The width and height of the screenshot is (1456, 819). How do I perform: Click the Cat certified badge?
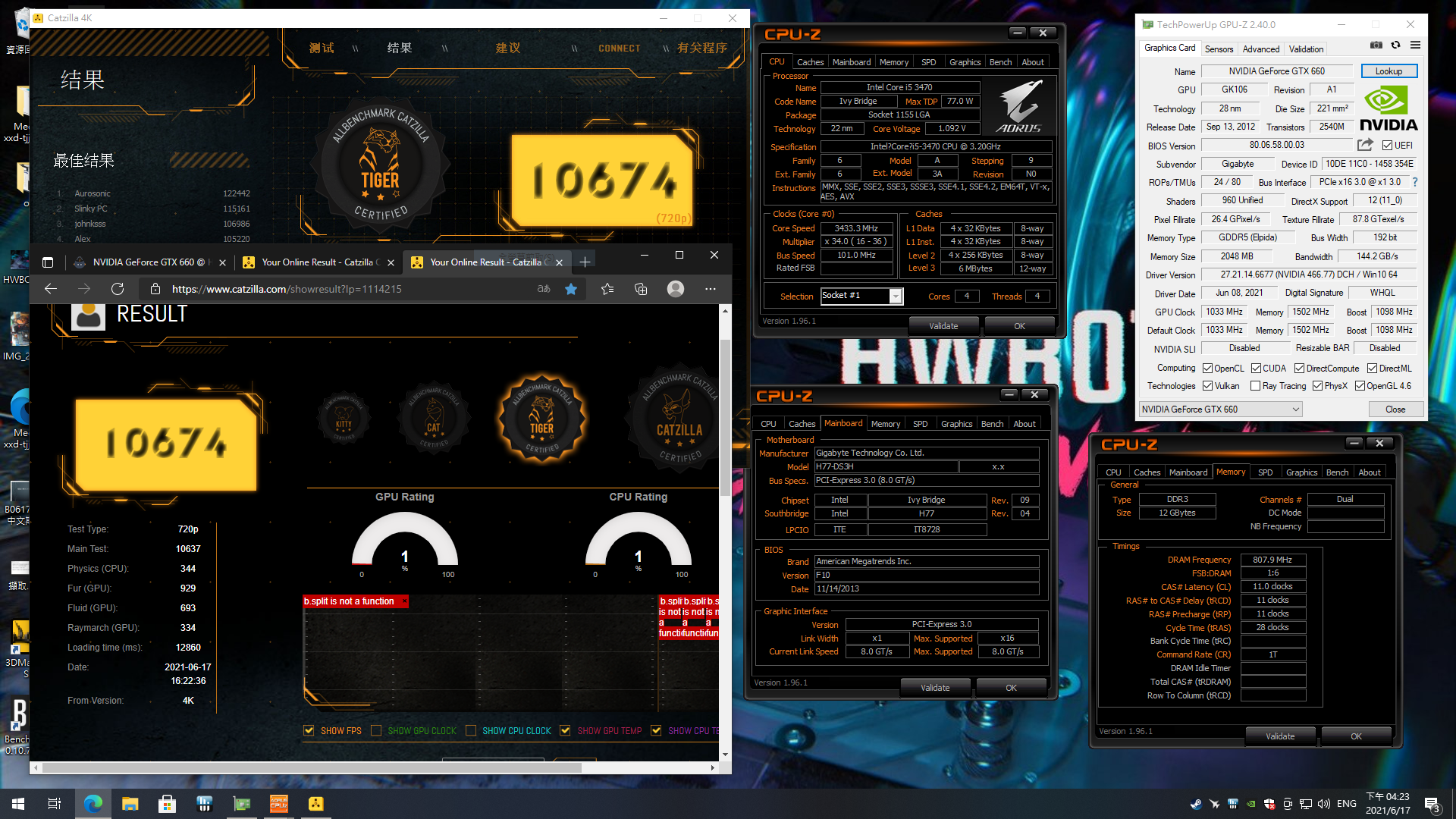point(433,419)
